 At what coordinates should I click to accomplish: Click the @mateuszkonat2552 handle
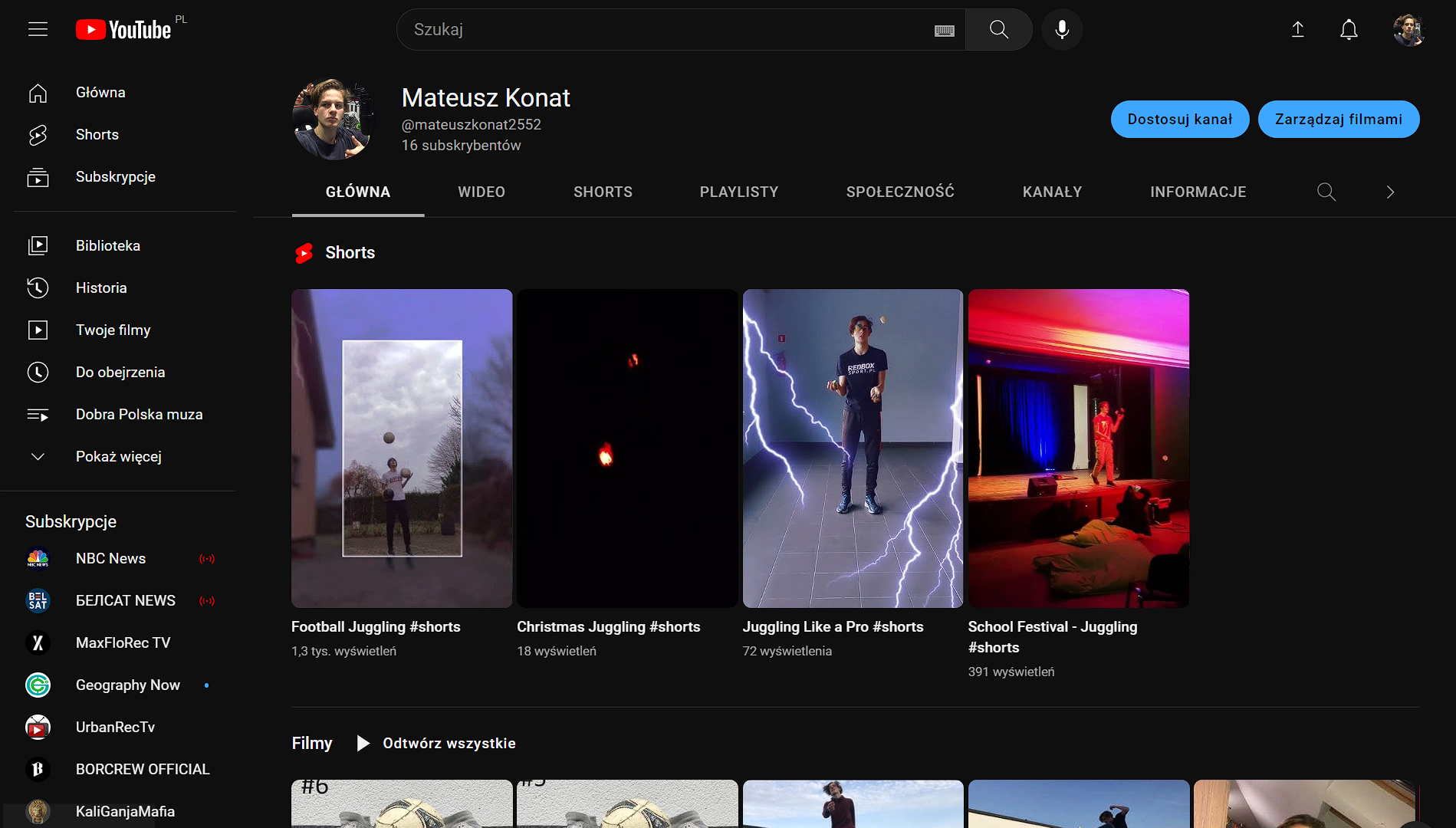tap(471, 124)
